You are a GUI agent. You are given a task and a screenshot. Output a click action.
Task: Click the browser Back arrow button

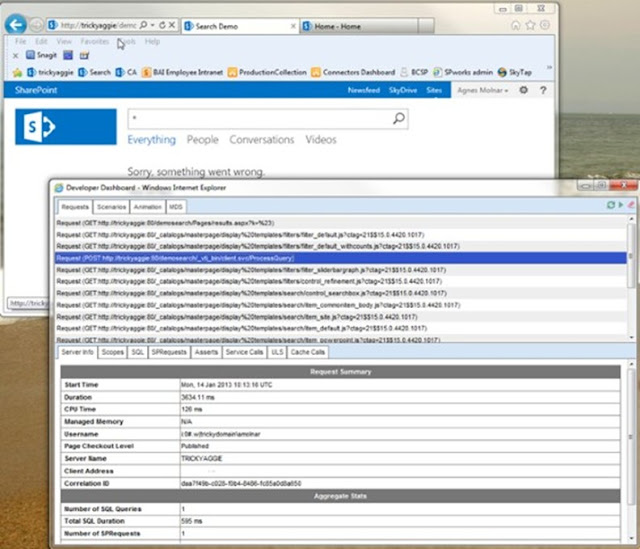(x=16, y=25)
